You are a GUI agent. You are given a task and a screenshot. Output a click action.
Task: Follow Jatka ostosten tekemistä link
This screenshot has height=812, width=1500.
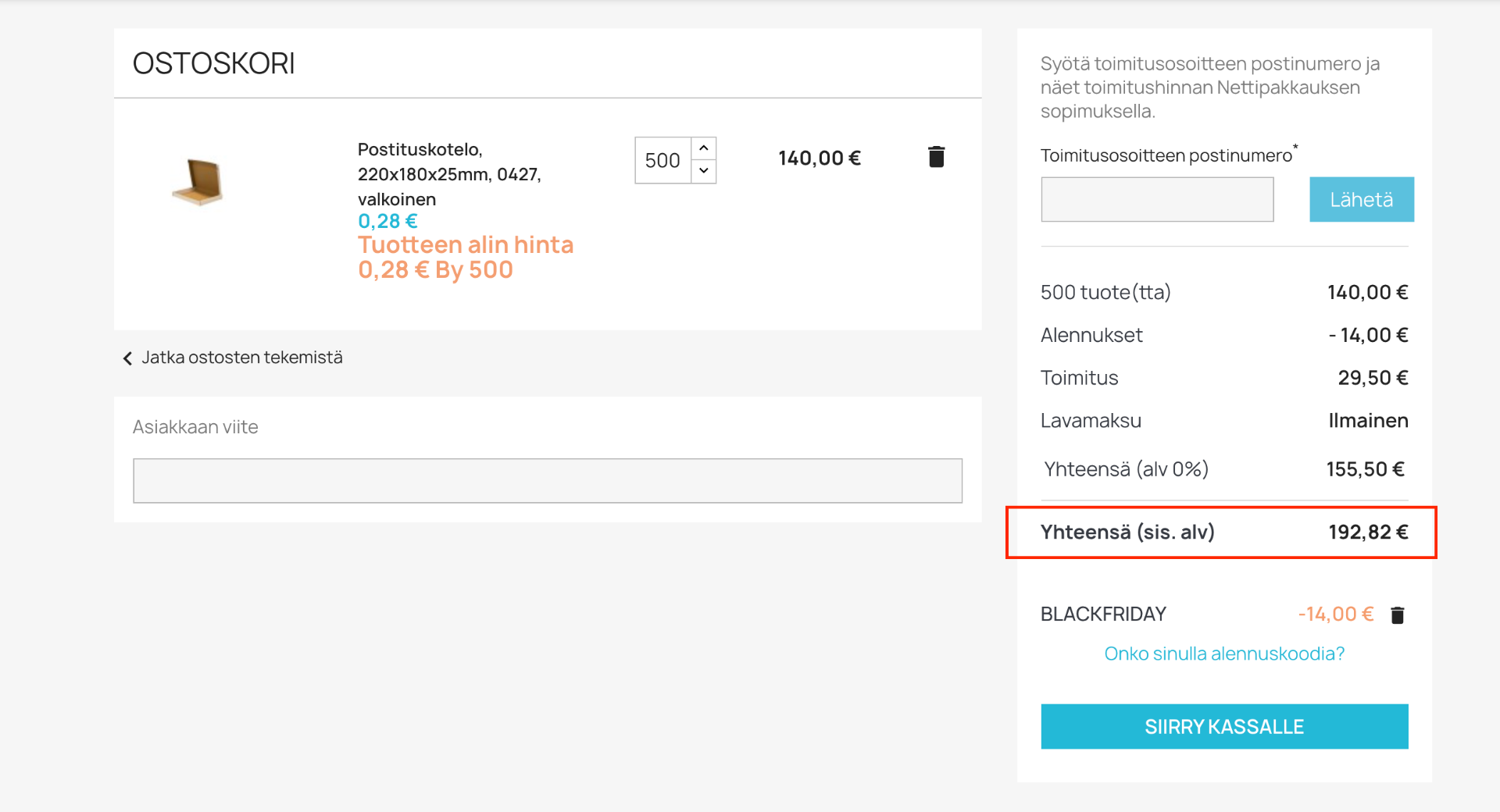click(242, 358)
